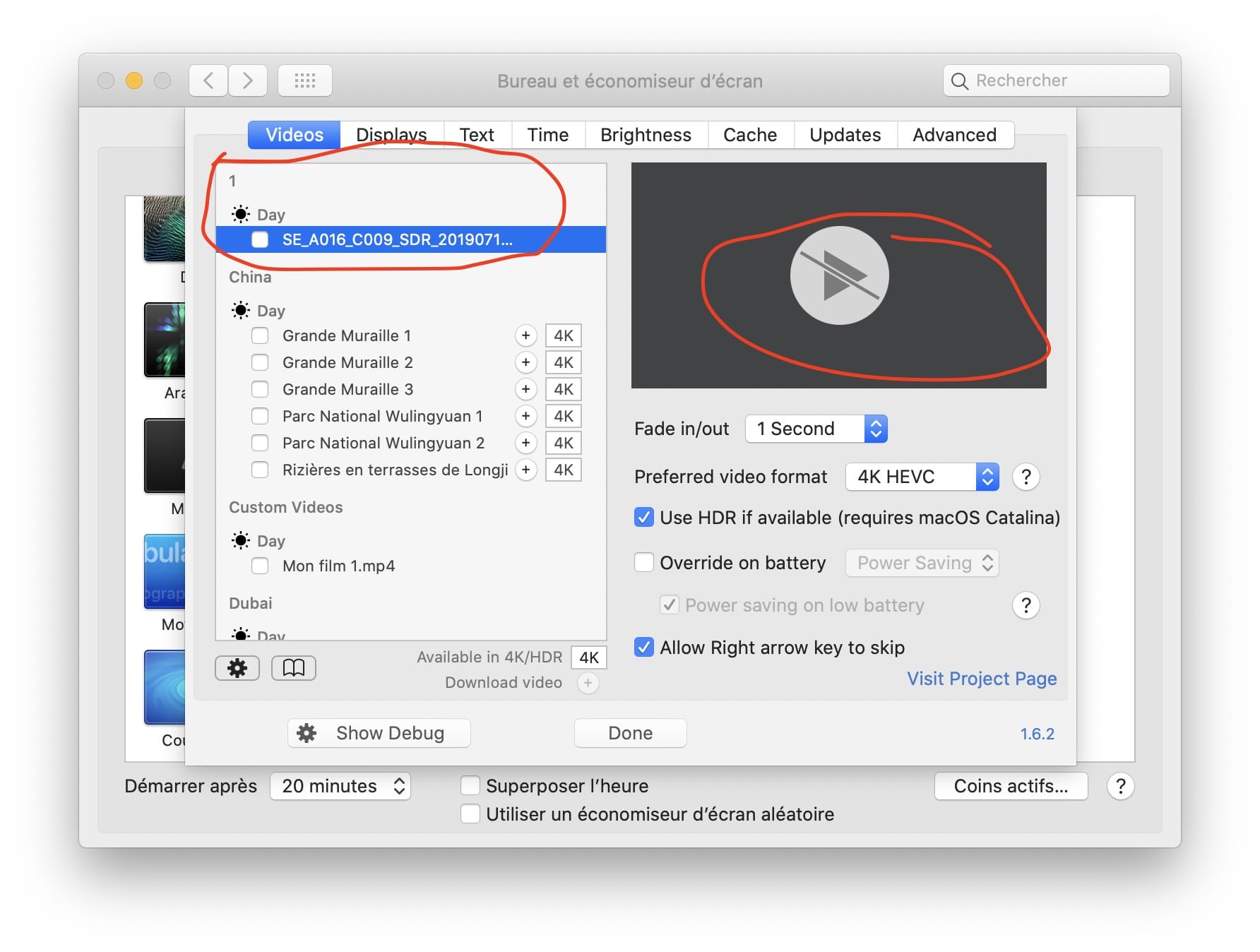This screenshot has height=952, width=1260.
Task: Click the crossed-out play preview icon
Action: (x=839, y=275)
